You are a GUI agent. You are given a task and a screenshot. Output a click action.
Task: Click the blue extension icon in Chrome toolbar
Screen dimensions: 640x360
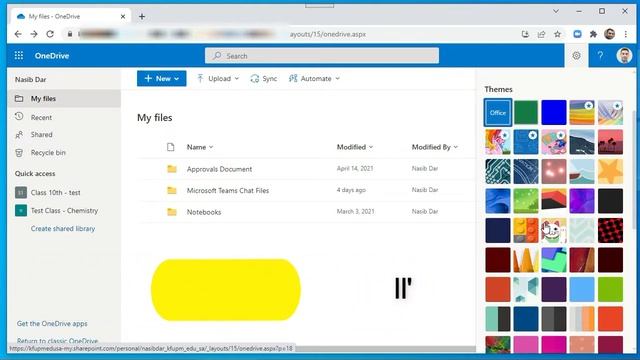(x=577, y=34)
